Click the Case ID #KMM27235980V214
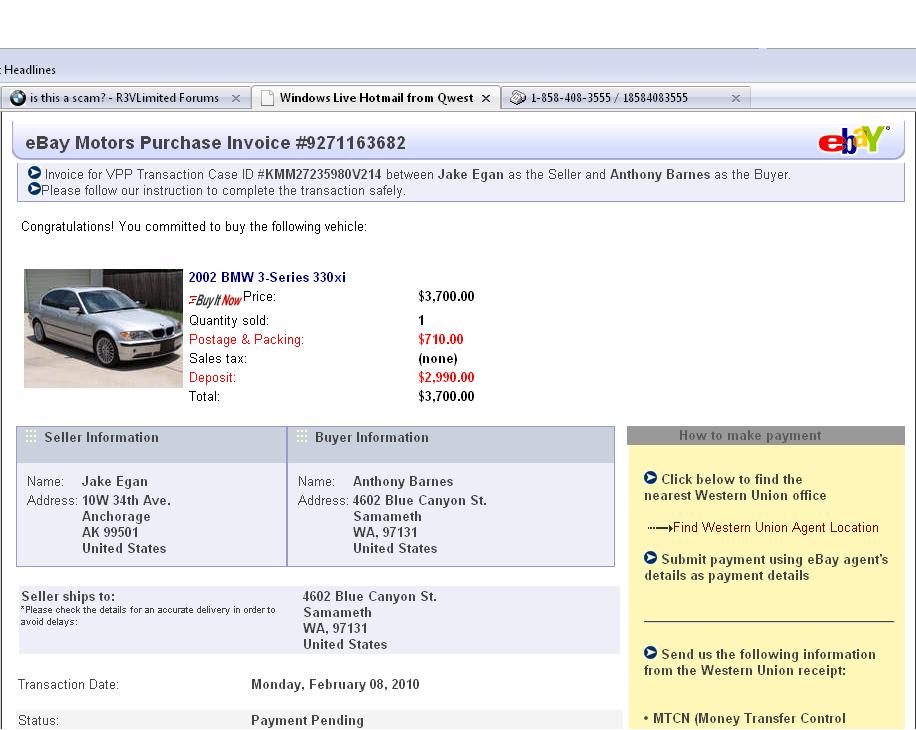Viewport: 916px width, 730px height. point(319,175)
